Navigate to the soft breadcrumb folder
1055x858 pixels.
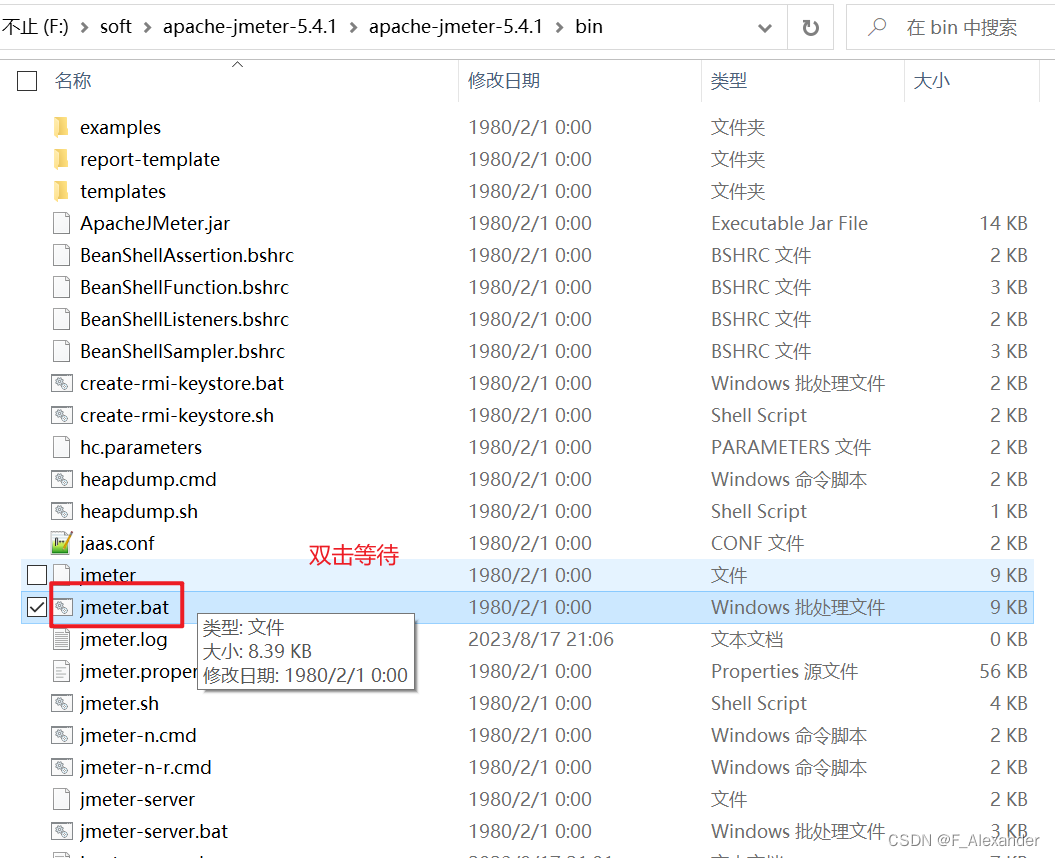(x=116, y=27)
